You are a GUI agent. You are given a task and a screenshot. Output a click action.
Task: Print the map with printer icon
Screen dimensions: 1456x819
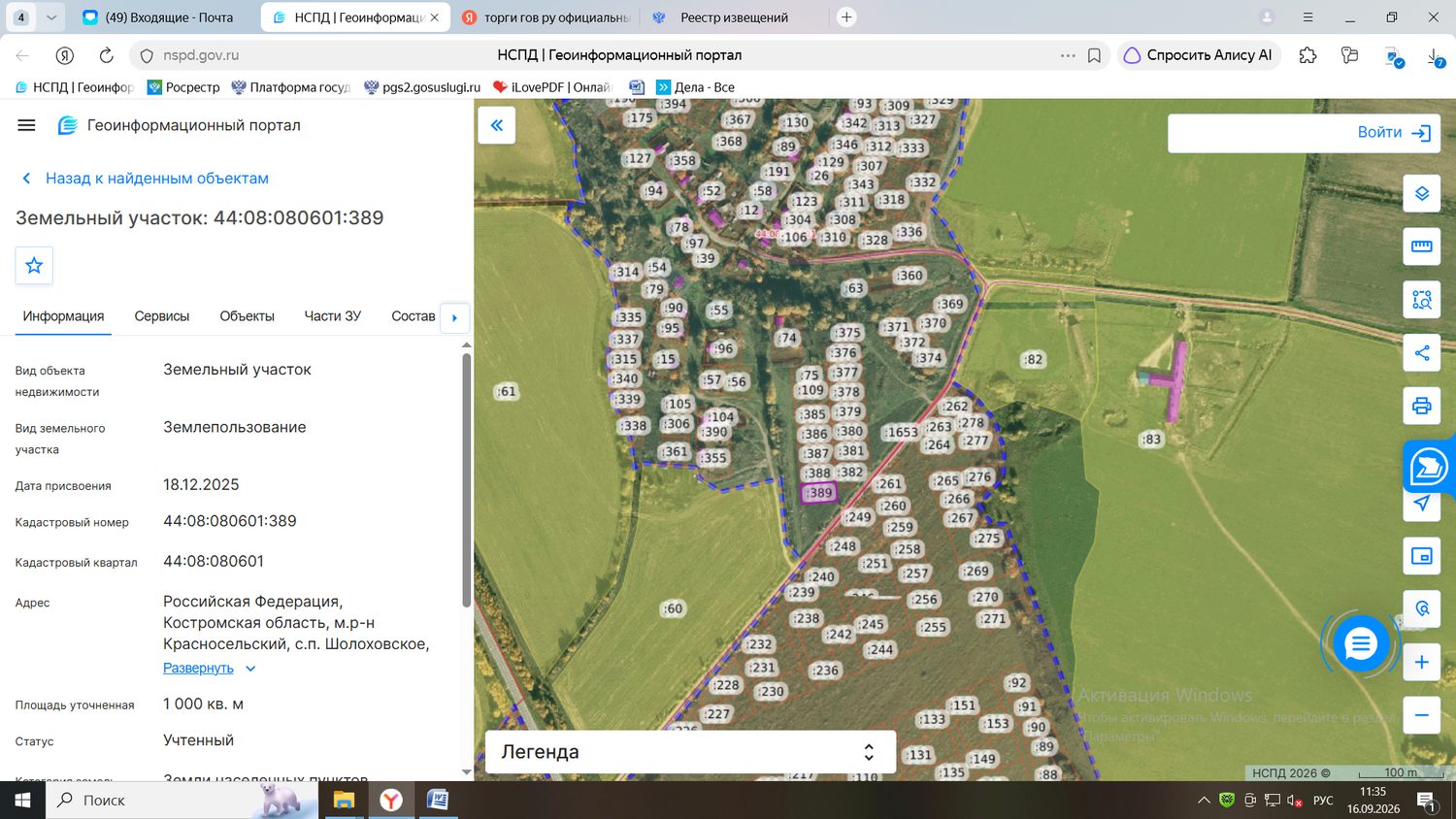[1422, 406]
